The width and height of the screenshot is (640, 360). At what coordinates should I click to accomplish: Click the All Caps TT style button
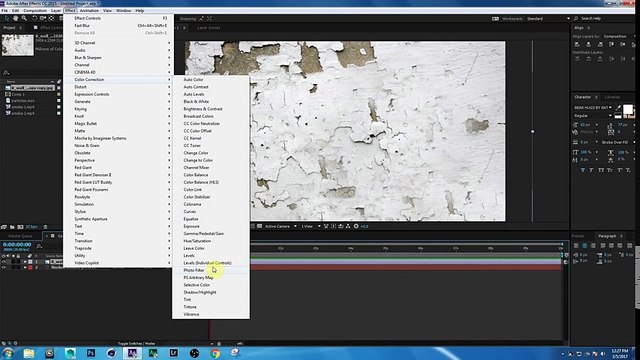[601, 170]
